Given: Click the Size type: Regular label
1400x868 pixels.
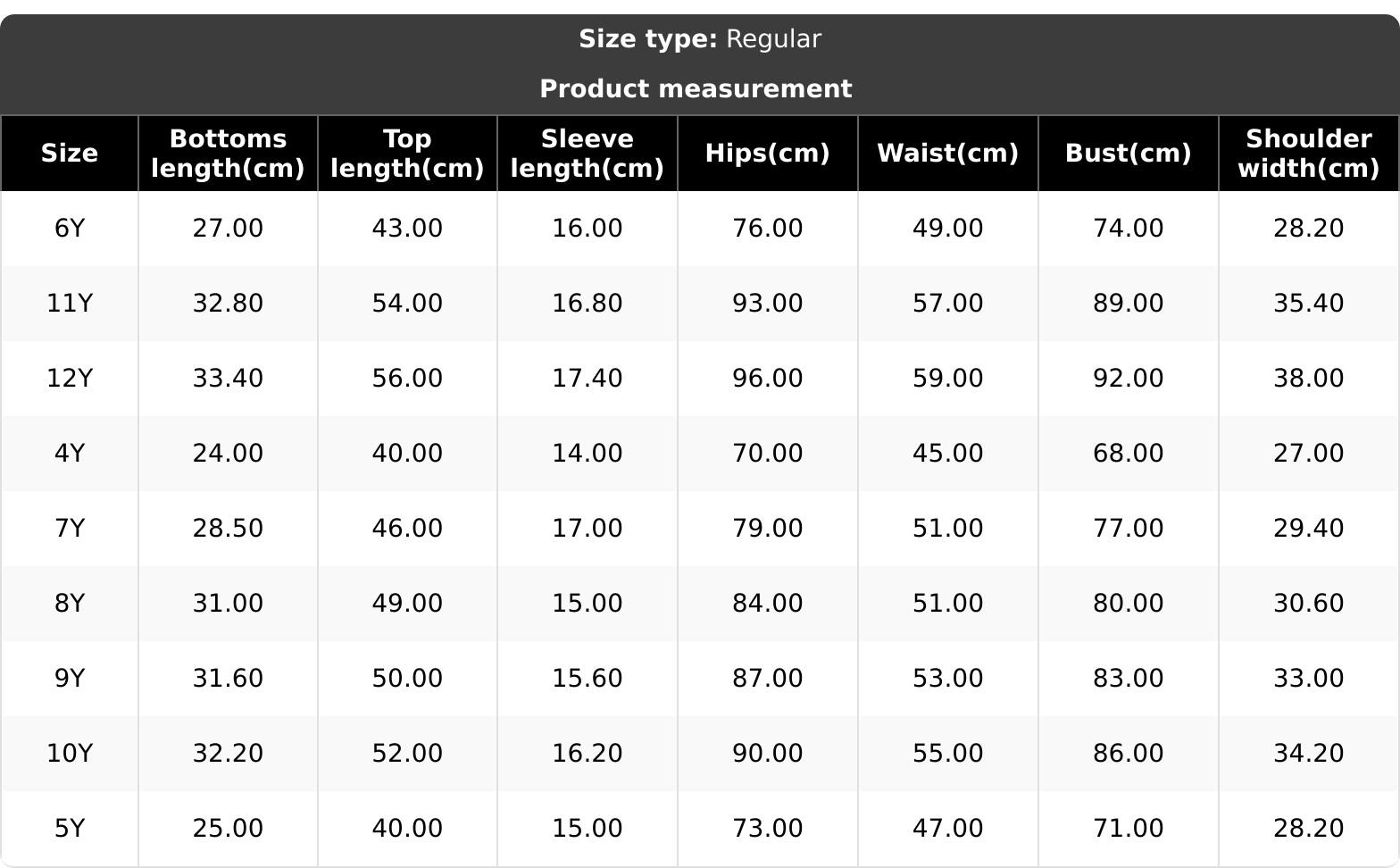Looking at the screenshot, I should 700,39.
